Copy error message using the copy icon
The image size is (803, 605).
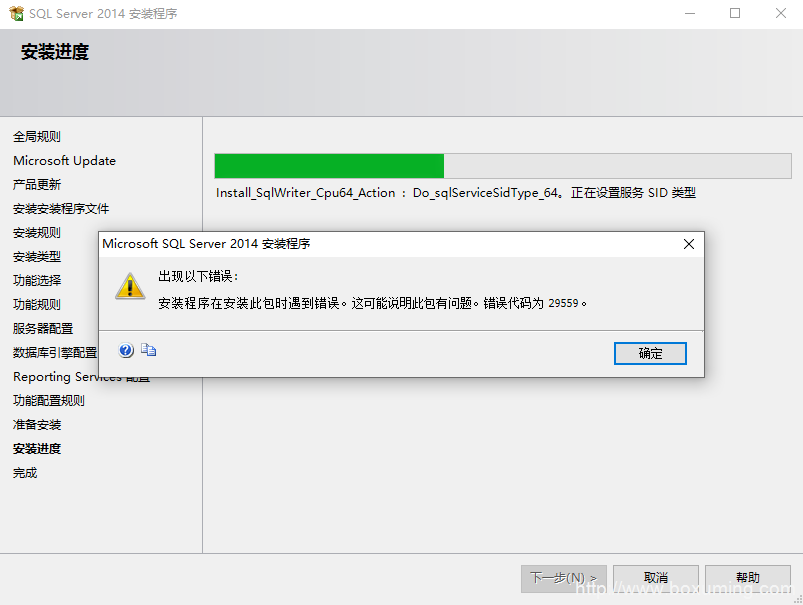pyautogui.click(x=149, y=350)
